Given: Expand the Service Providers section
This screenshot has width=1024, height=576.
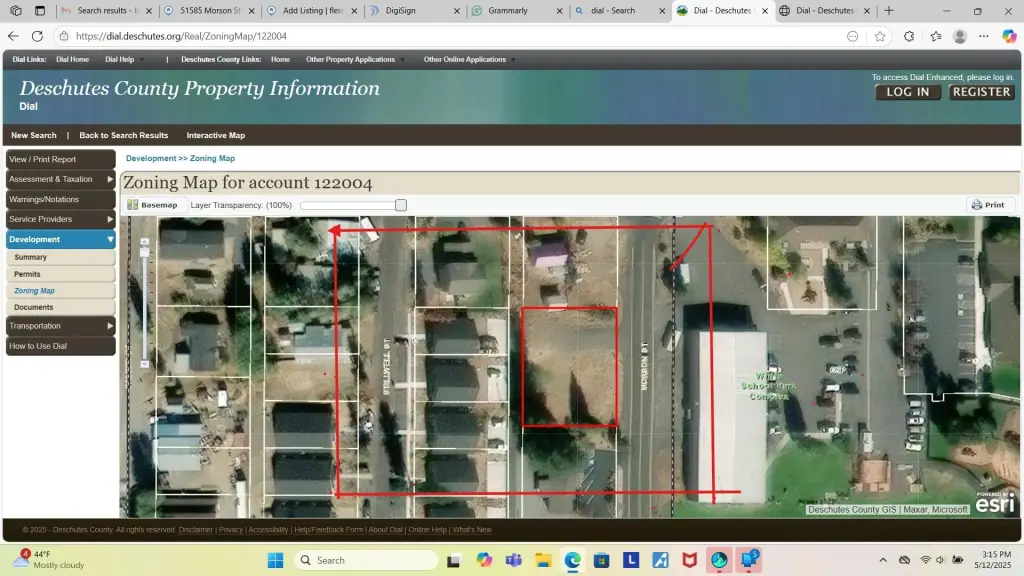Looking at the screenshot, I should (60, 219).
